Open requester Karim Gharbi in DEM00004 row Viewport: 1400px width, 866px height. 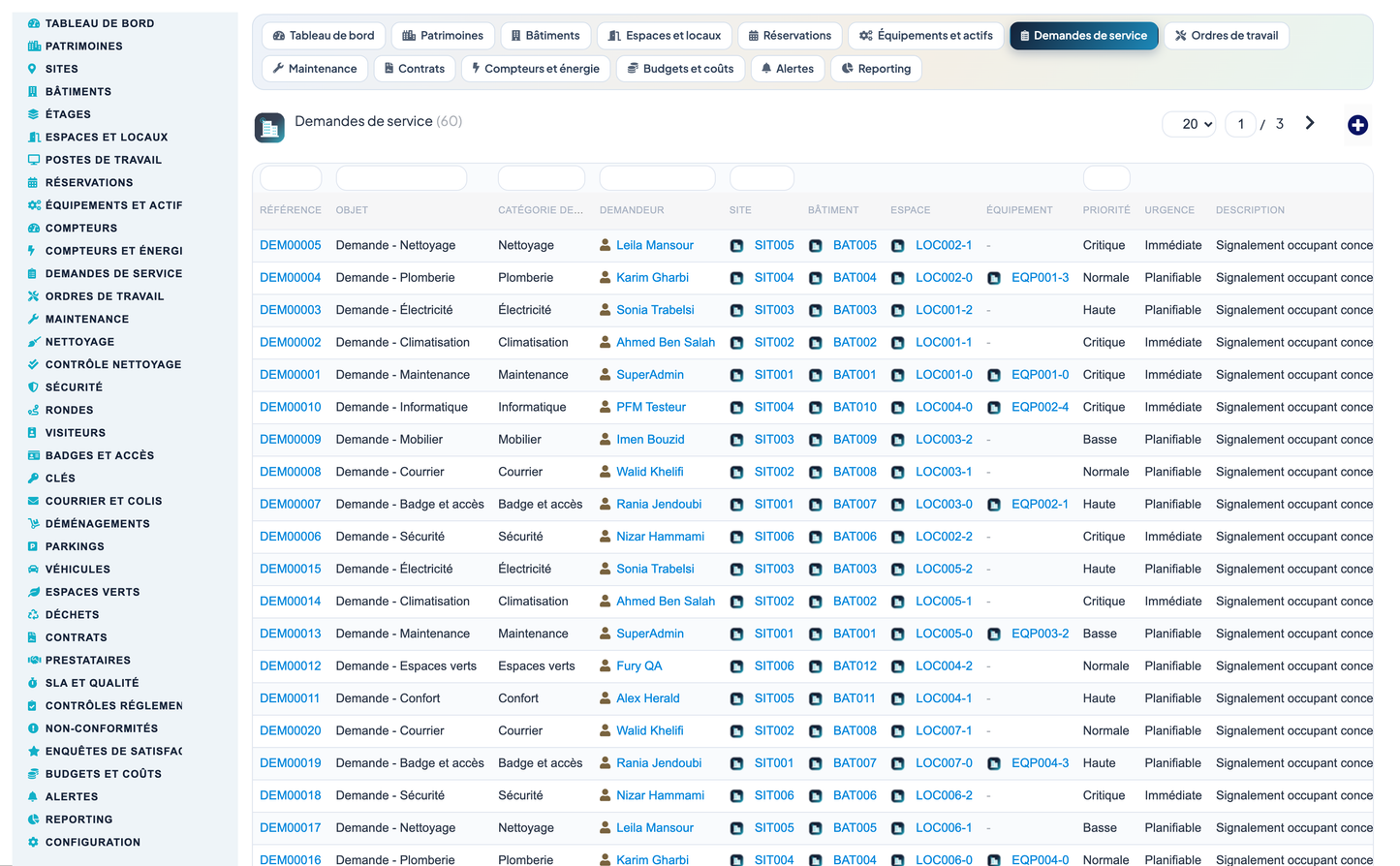(x=652, y=278)
